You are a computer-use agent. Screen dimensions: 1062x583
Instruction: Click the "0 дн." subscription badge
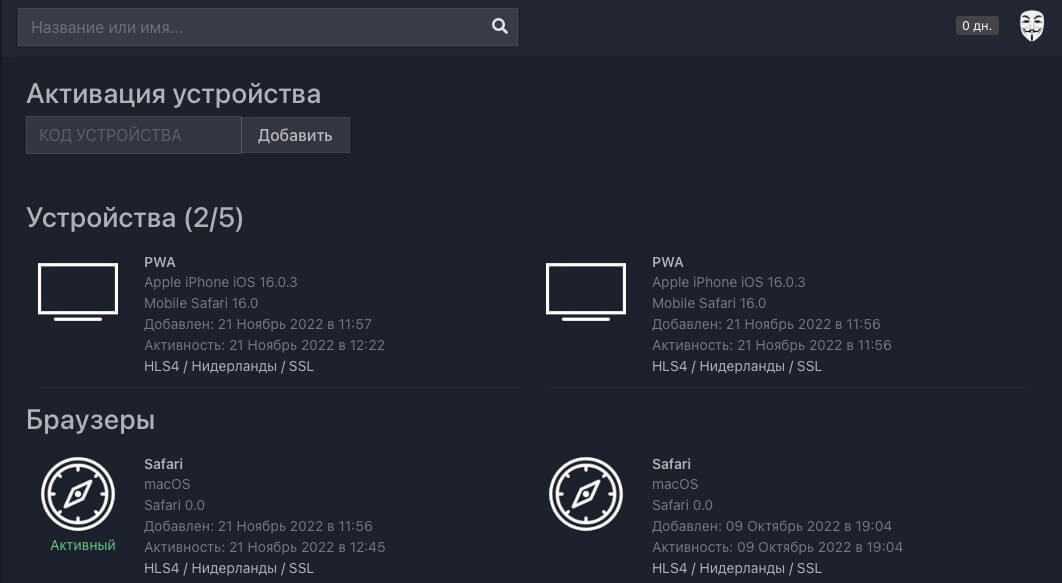tap(976, 26)
